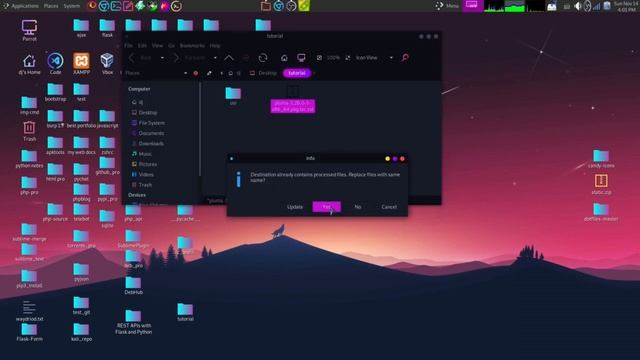The width and height of the screenshot is (640, 360).
Task: Open Documents in the sidebar
Action: 148,133
